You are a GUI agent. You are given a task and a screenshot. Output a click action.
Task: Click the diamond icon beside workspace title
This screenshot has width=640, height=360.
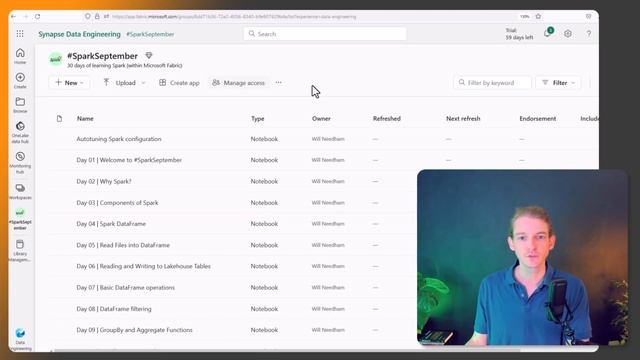(149, 56)
